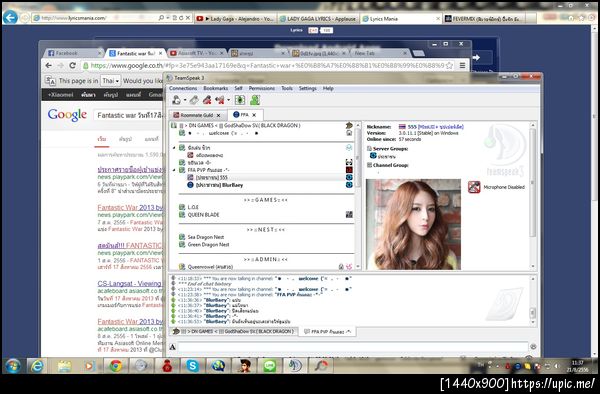Open the Windows Start button
The height and width of the screenshot is (394, 600).
[13, 366]
